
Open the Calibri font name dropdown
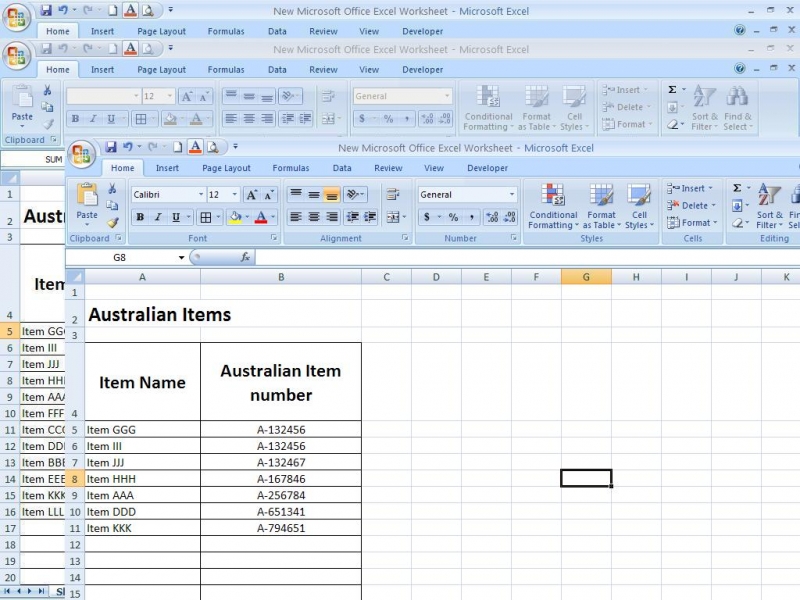pos(200,195)
